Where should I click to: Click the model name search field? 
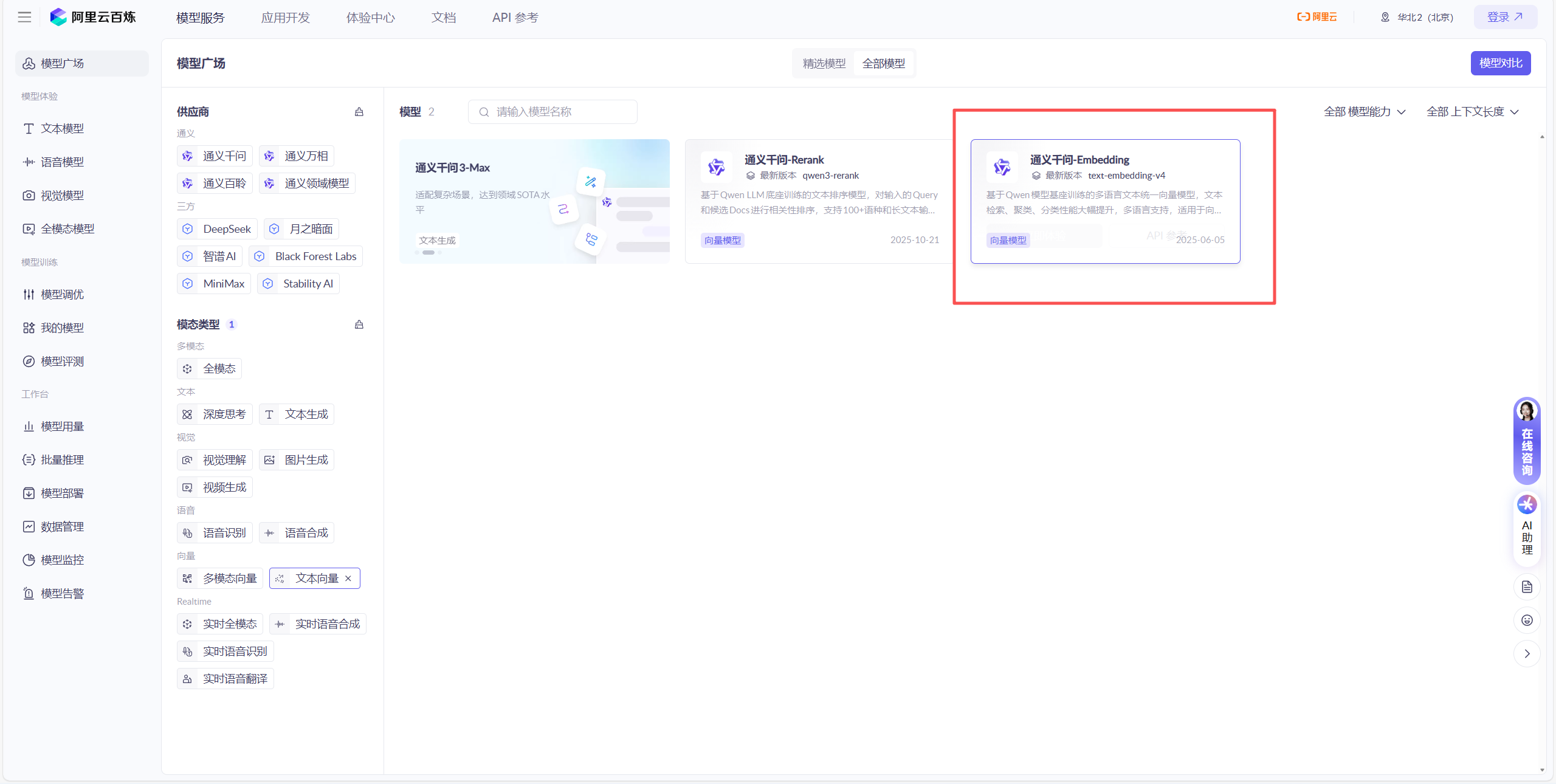pyautogui.click(x=553, y=112)
